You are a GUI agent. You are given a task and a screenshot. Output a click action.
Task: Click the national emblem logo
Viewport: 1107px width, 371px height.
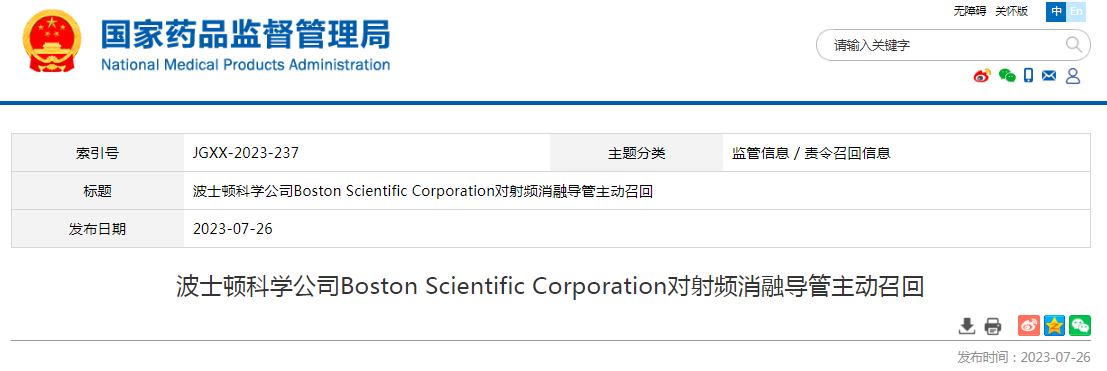[52, 41]
